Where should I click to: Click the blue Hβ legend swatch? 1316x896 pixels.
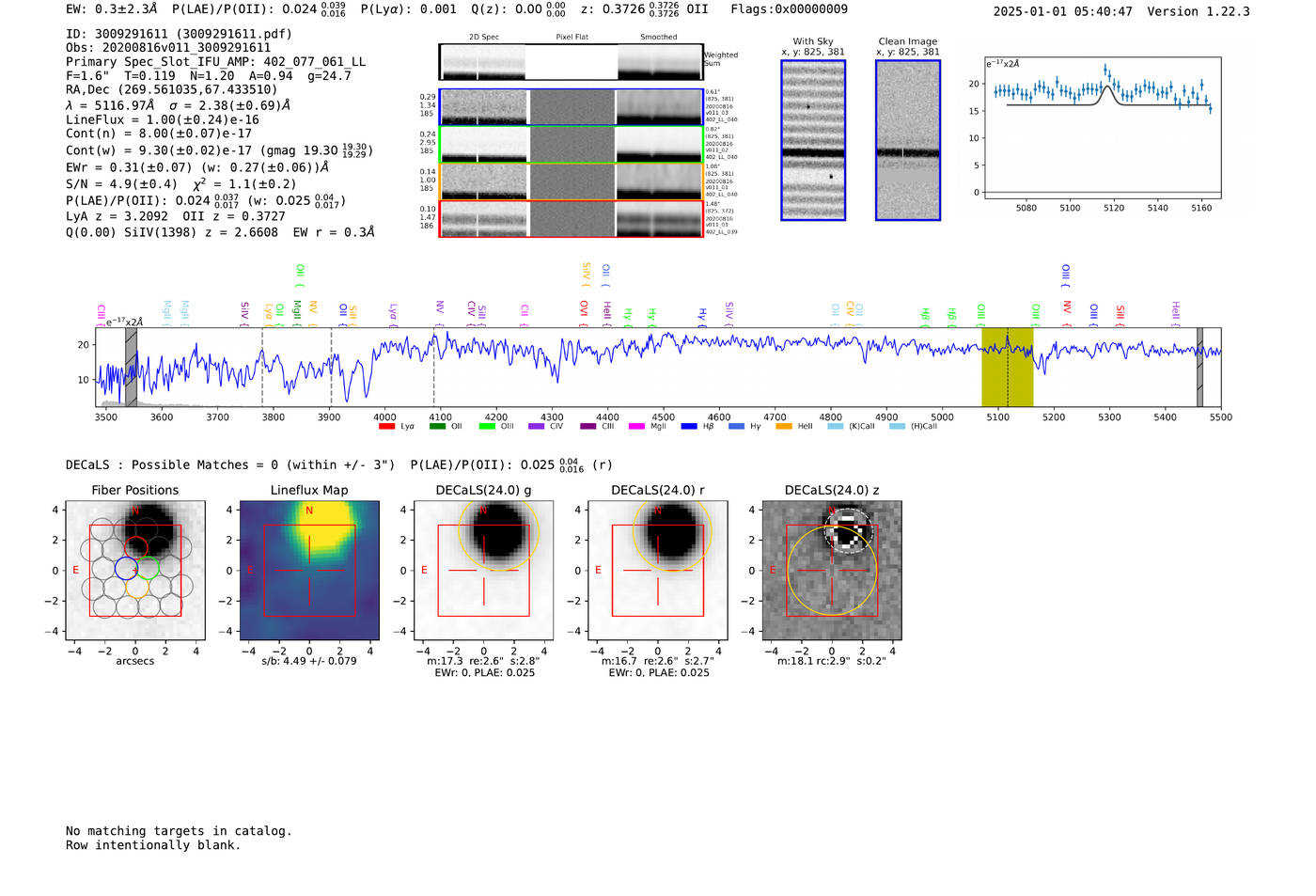(x=689, y=427)
